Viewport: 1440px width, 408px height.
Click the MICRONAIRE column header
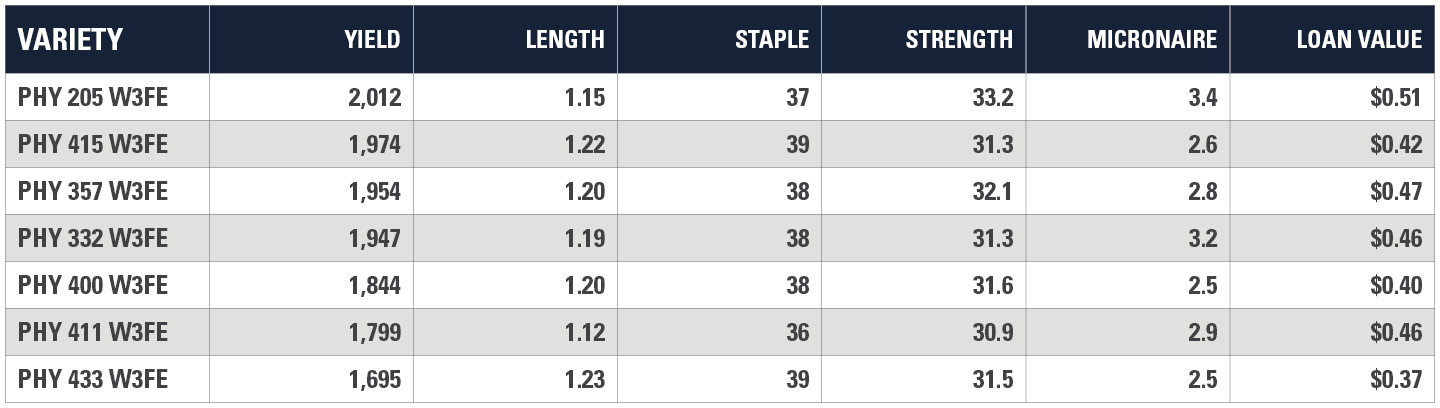click(1152, 39)
